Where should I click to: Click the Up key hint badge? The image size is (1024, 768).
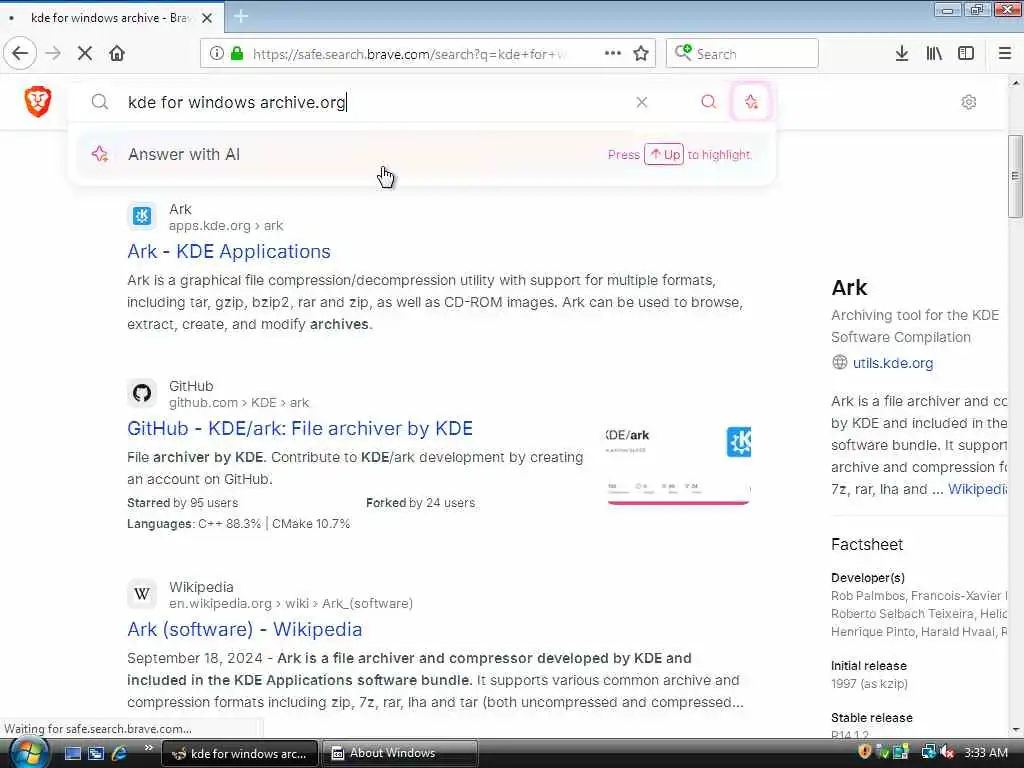pyautogui.click(x=664, y=155)
